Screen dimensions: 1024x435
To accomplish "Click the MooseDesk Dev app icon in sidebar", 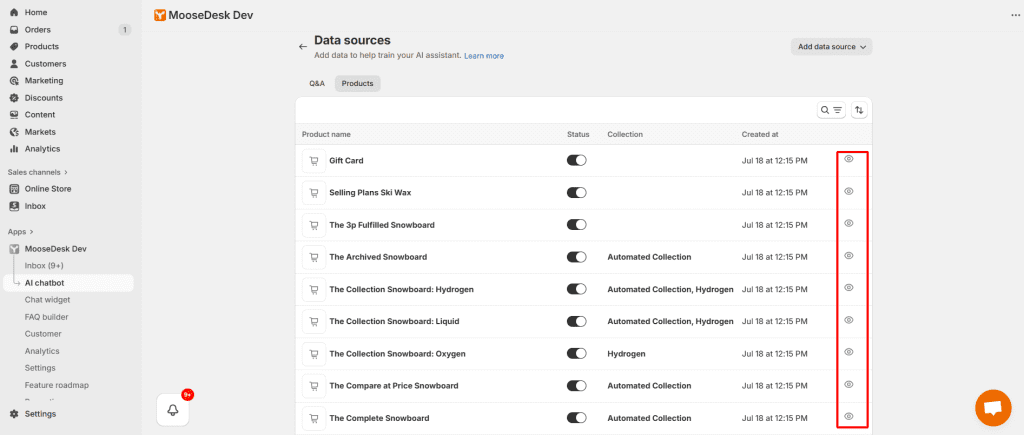I will [14, 249].
